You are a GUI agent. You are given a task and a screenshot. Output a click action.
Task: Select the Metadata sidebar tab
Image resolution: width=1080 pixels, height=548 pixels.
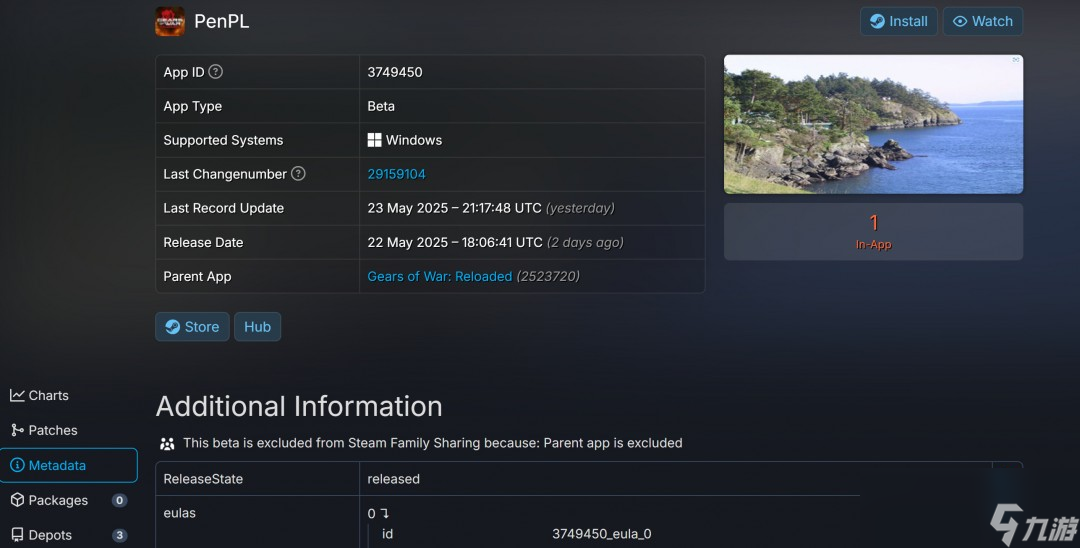click(69, 465)
